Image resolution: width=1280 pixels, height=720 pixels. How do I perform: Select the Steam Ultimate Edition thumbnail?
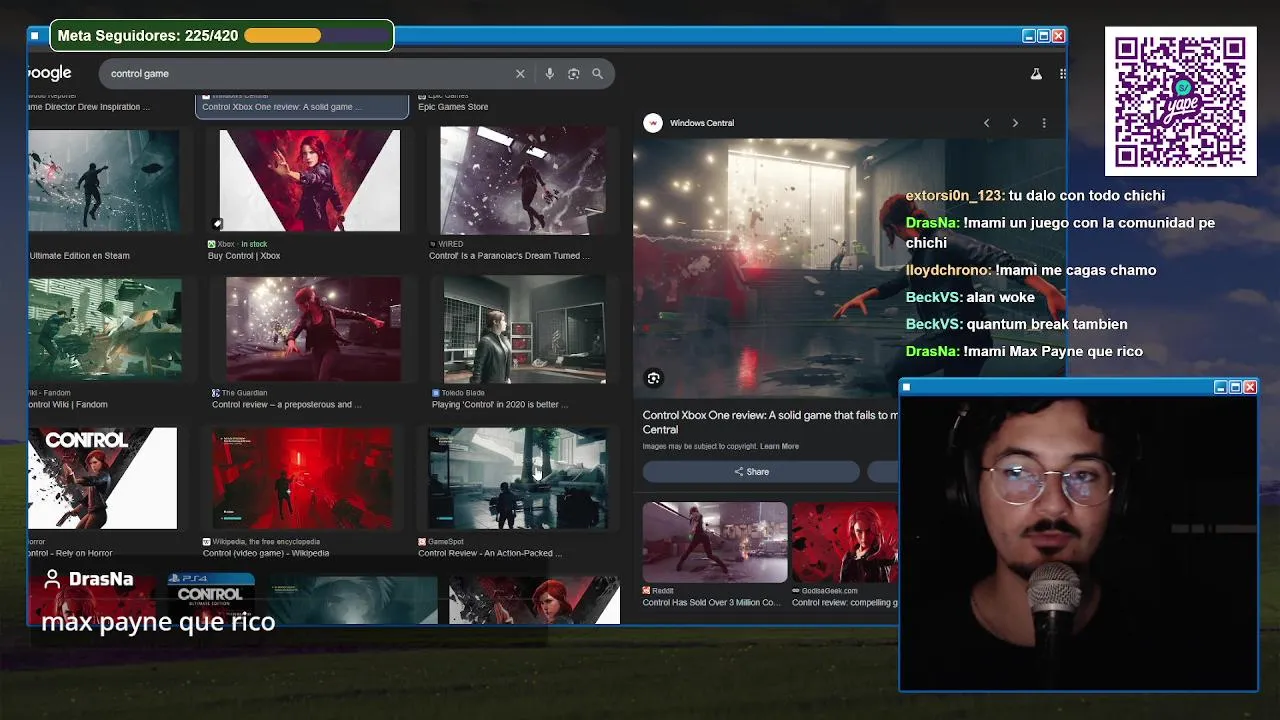click(104, 181)
